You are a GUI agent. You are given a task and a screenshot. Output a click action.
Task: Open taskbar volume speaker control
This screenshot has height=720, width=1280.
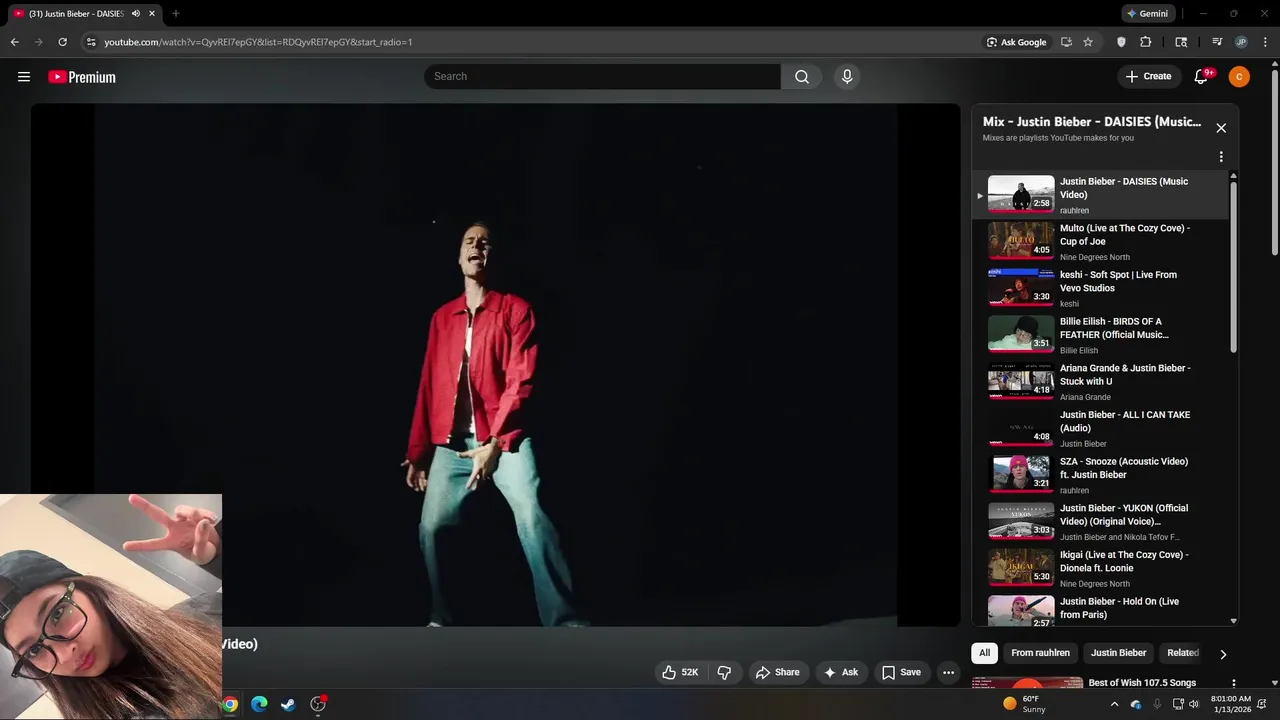(1194, 704)
